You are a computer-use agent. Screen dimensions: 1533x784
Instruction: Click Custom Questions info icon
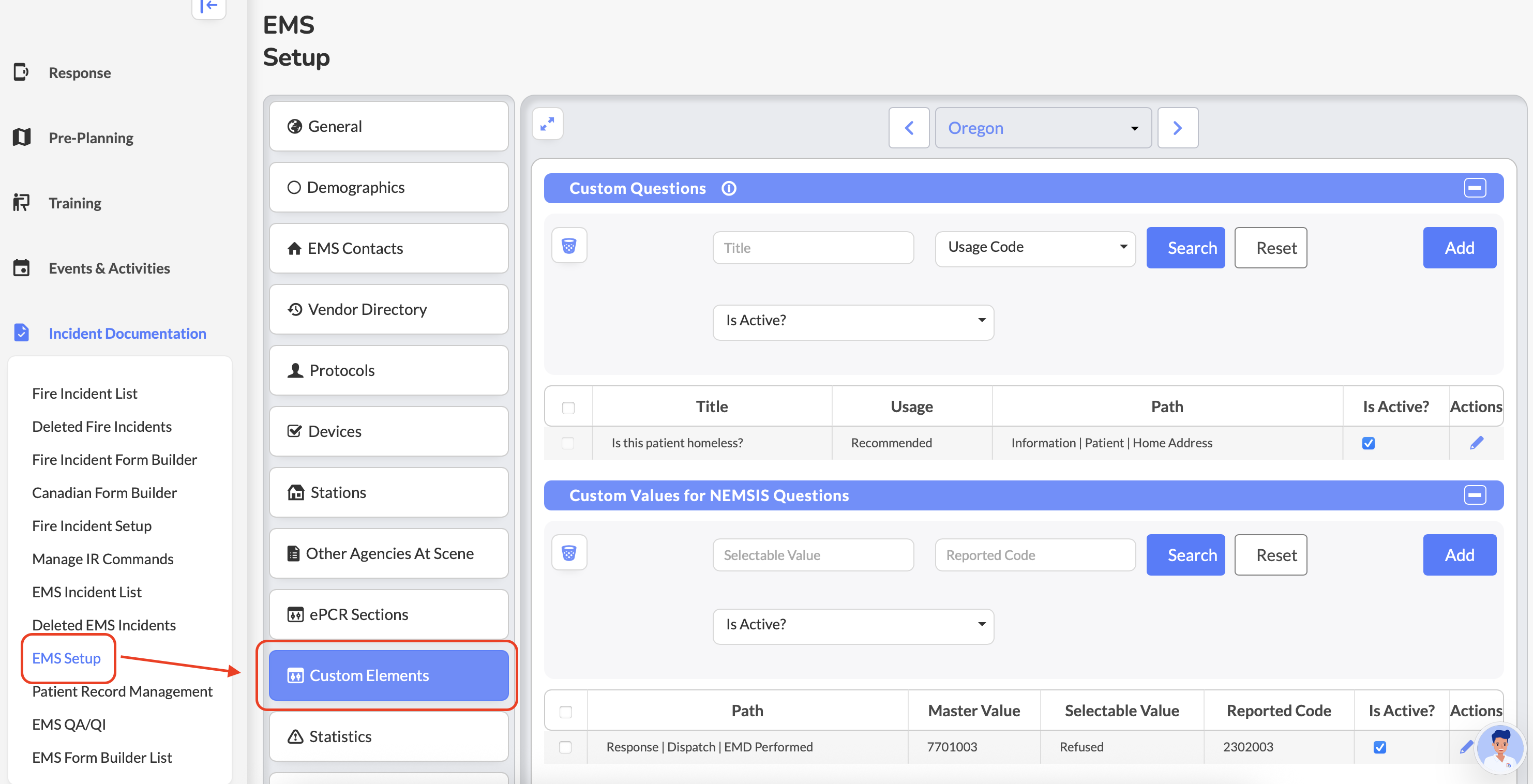click(728, 189)
